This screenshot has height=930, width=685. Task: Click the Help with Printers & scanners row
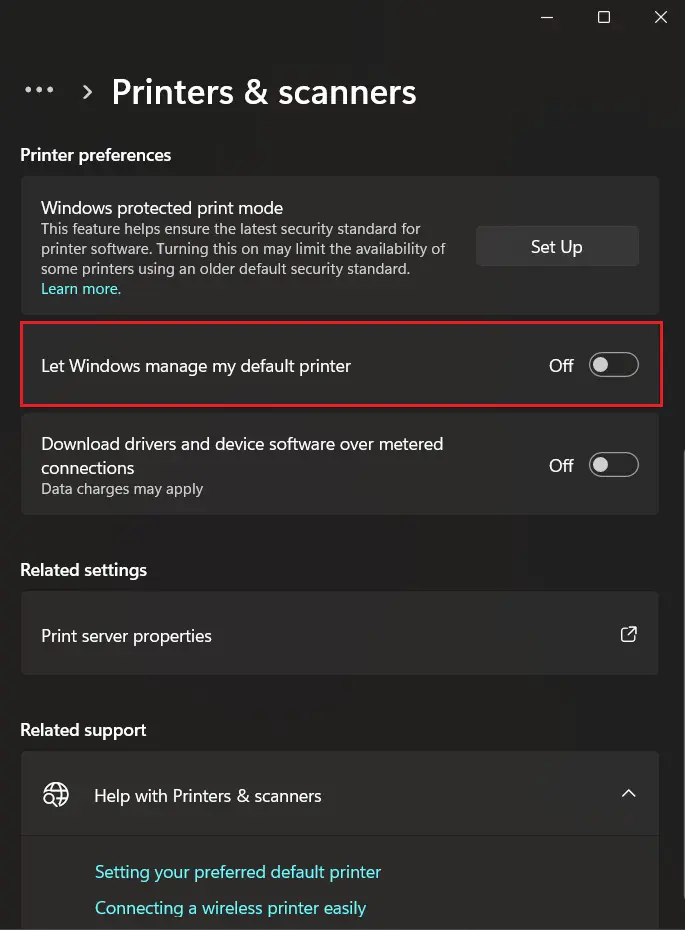tap(340, 794)
